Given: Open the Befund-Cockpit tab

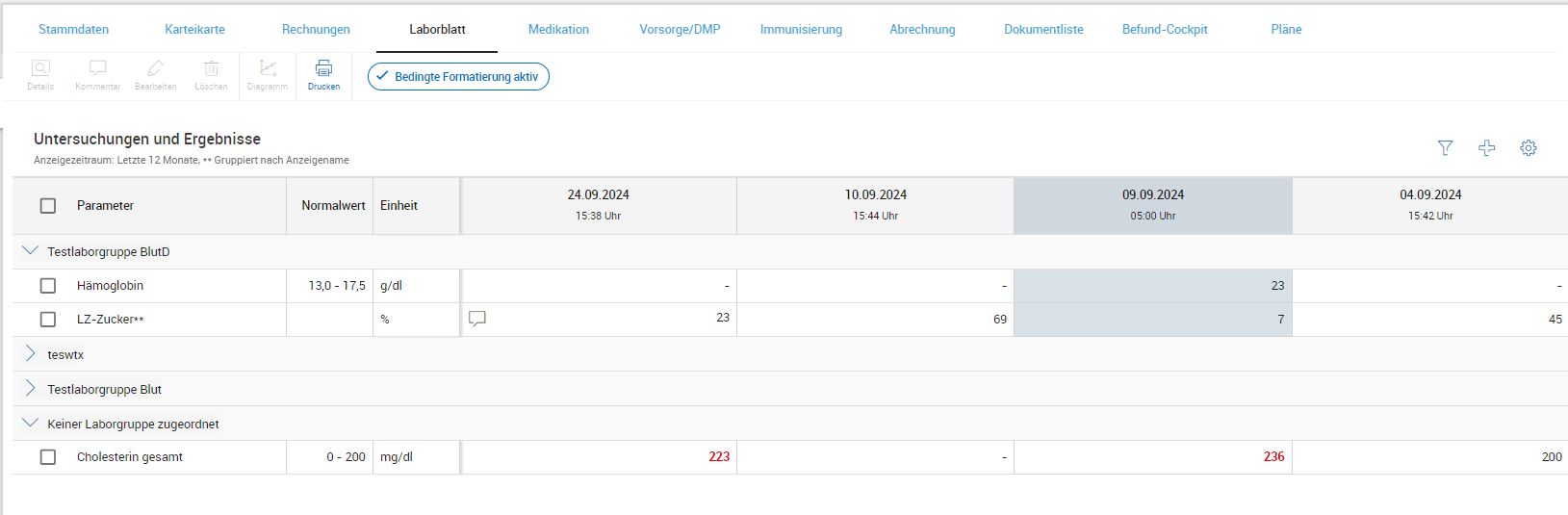Looking at the screenshot, I should pyautogui.click(x=1164, y=30).
